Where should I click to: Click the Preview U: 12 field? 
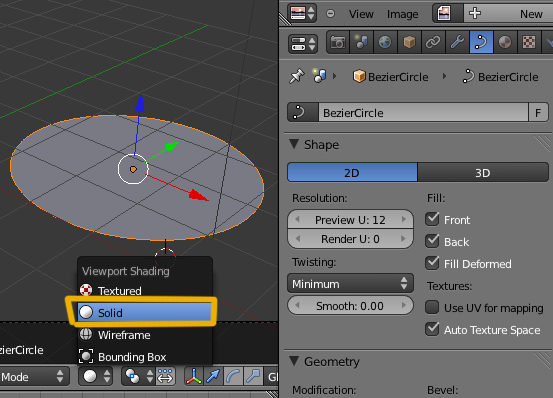pos(350,219)
